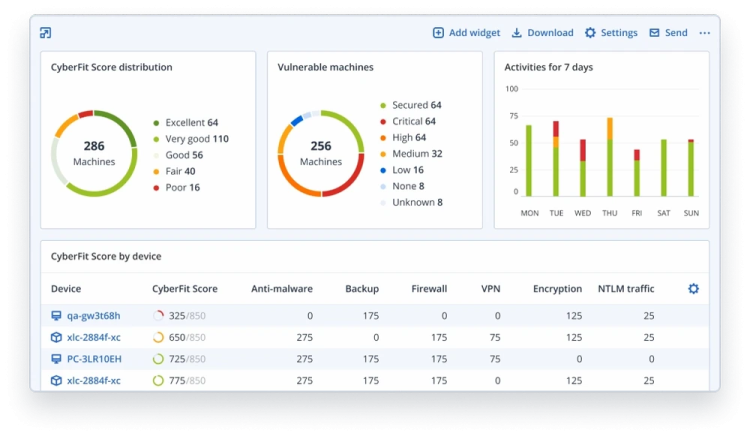750x436 pixels.
Task: Click the Excellent 64 legend dot
Action: pos(156,123)
